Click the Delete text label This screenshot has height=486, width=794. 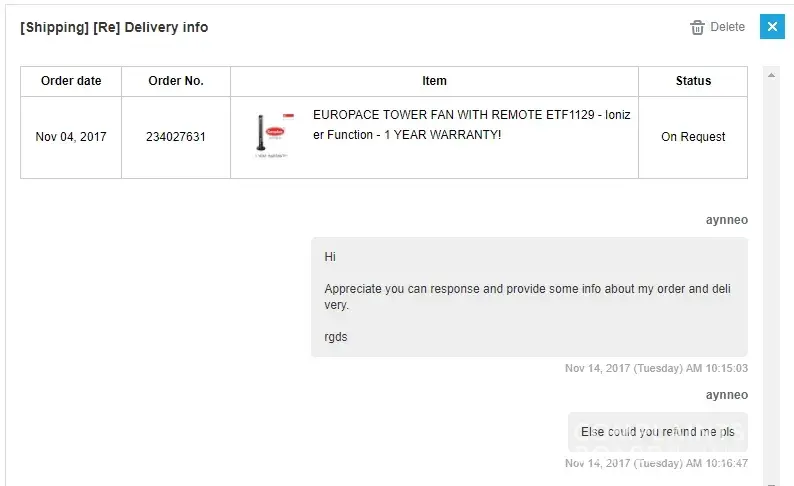727,27
